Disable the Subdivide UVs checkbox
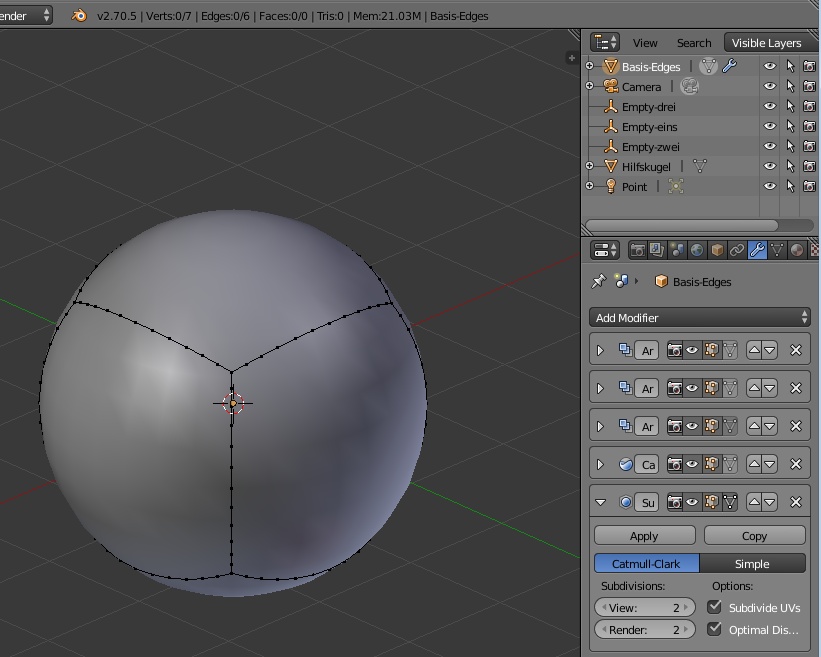Image resolution: width=821 pixels, height=657 pixels. coord(714,607)
